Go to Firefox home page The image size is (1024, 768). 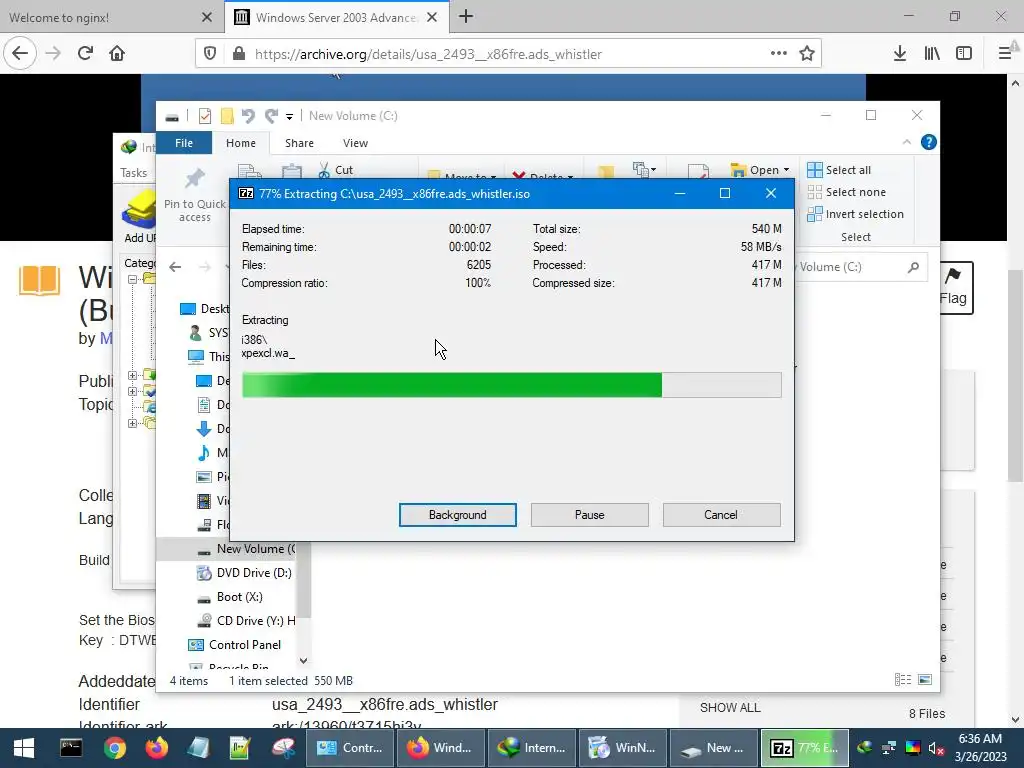point(117,54)
